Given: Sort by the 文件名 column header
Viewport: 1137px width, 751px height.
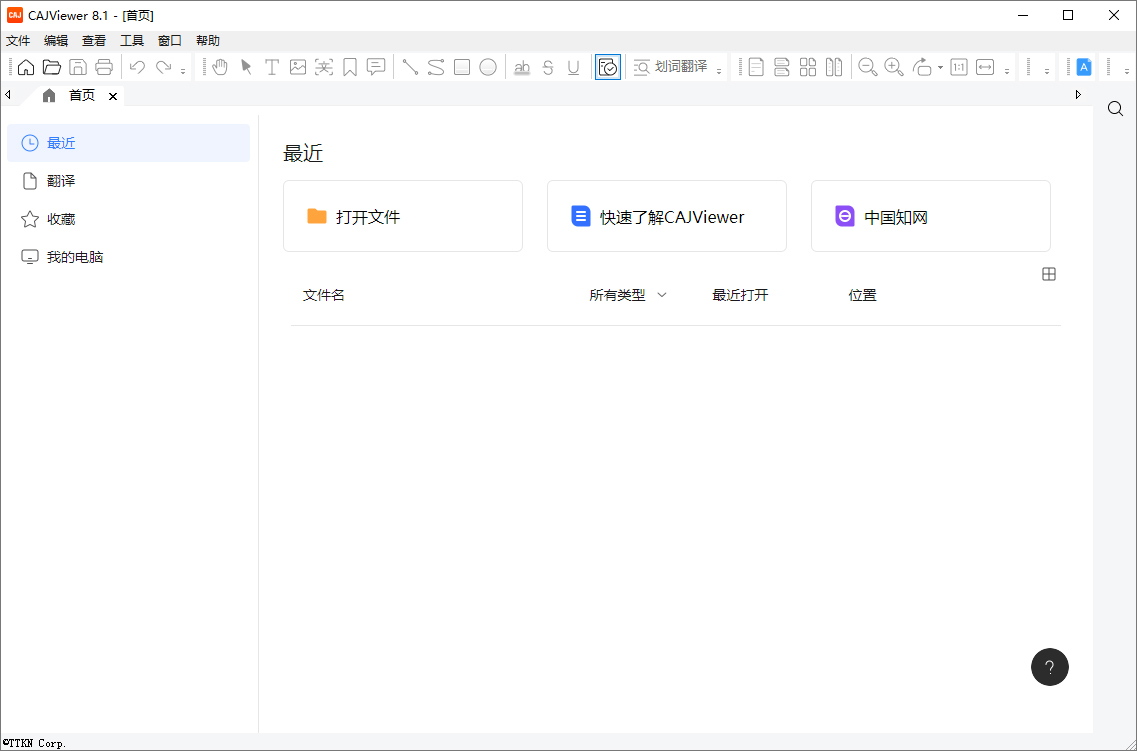Looking at the screenshot, I should 323,295.
